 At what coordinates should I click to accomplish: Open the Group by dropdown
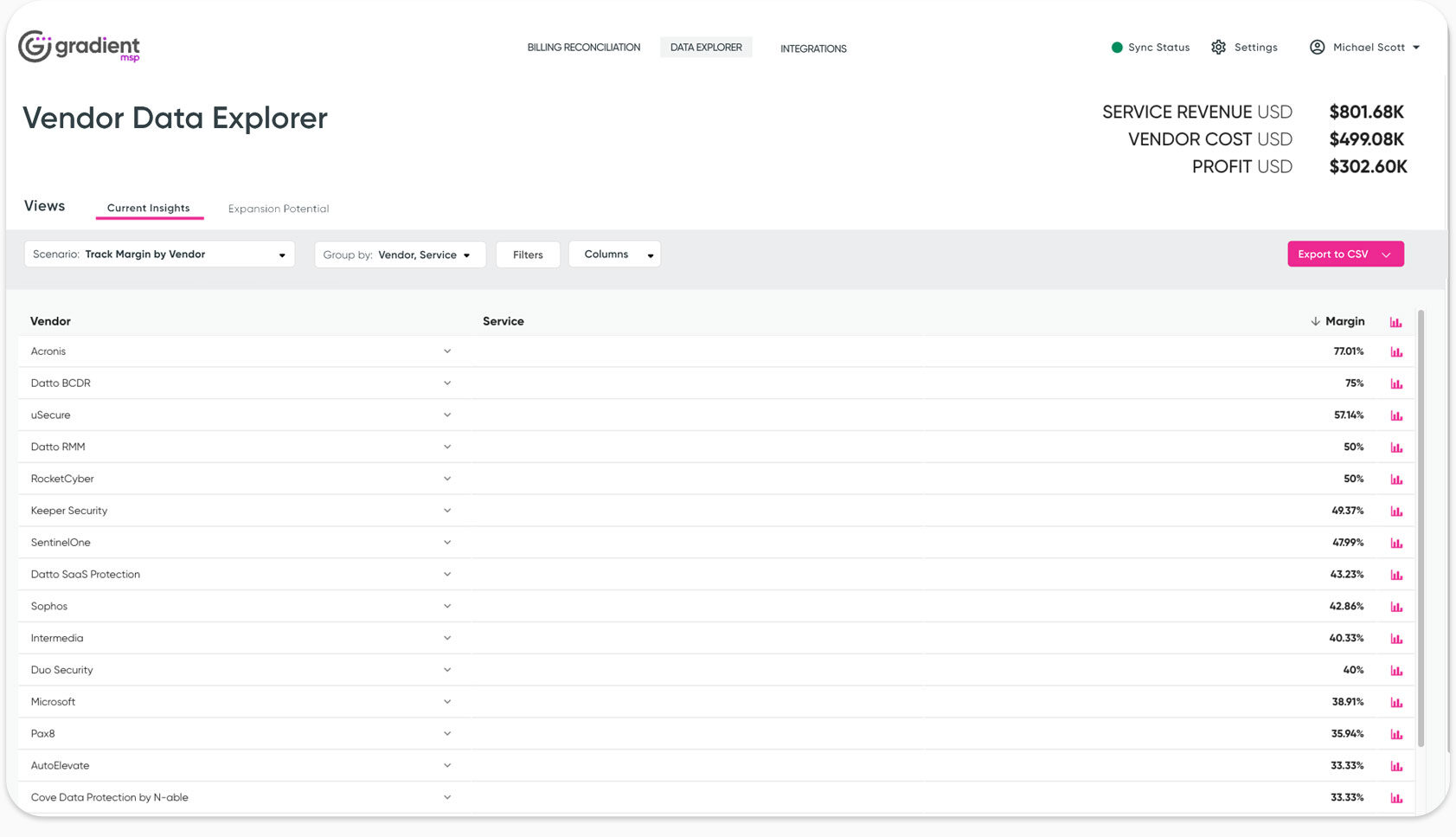399,254
